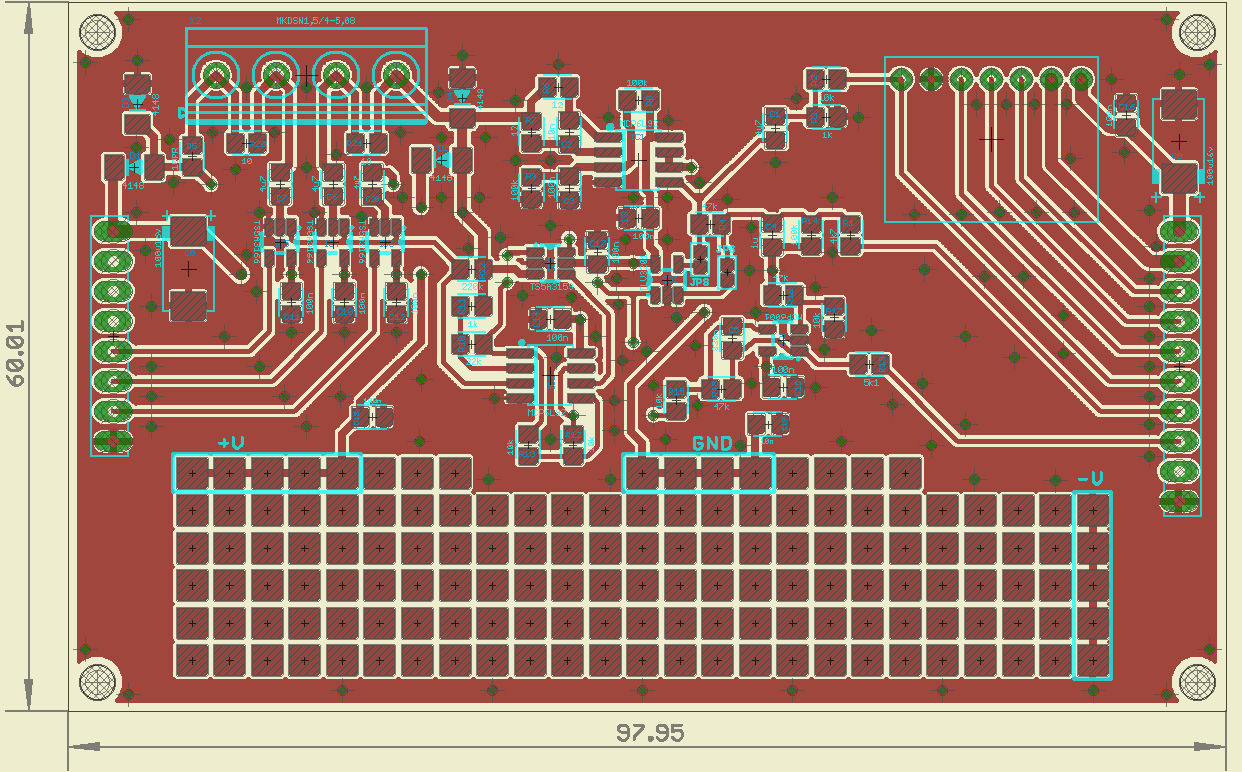Select the 100u16v capacitor on the left side

click(x=188, y=268)
